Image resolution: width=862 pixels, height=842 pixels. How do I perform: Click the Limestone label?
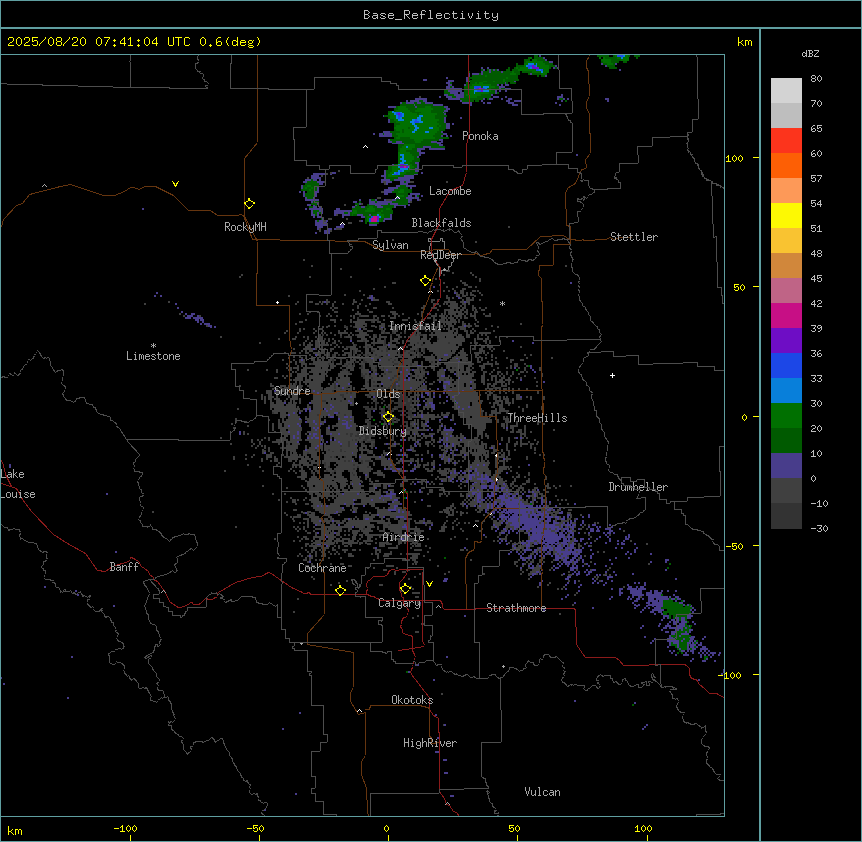tap(153, 356)
